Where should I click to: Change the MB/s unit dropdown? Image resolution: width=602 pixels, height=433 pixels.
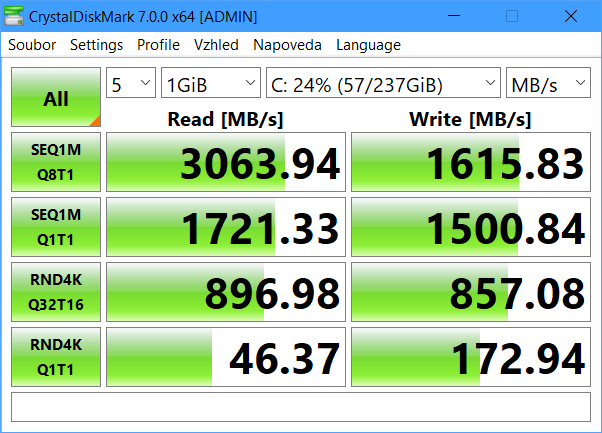click(548, 84)
